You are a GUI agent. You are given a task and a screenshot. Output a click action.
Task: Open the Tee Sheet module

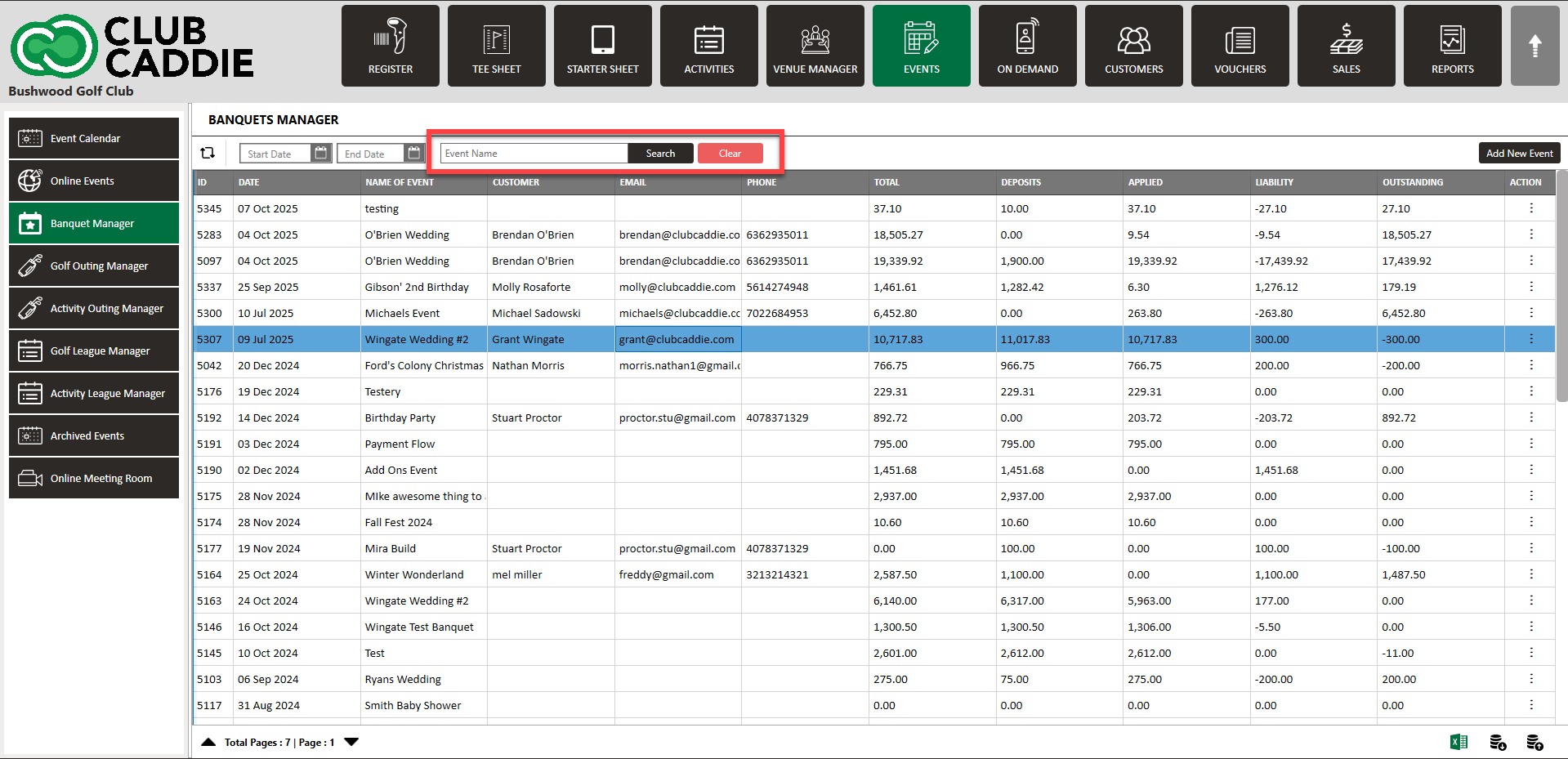[x=496, y=46]
